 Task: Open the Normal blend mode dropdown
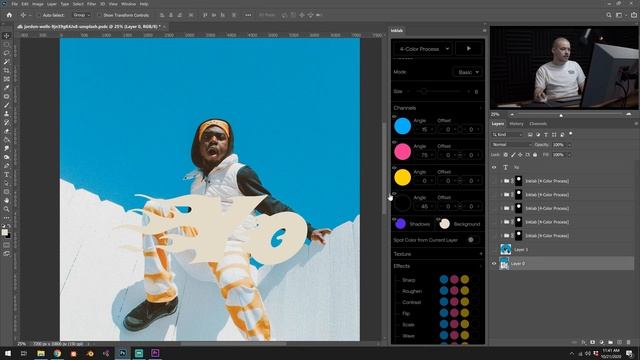coord(511,145)
